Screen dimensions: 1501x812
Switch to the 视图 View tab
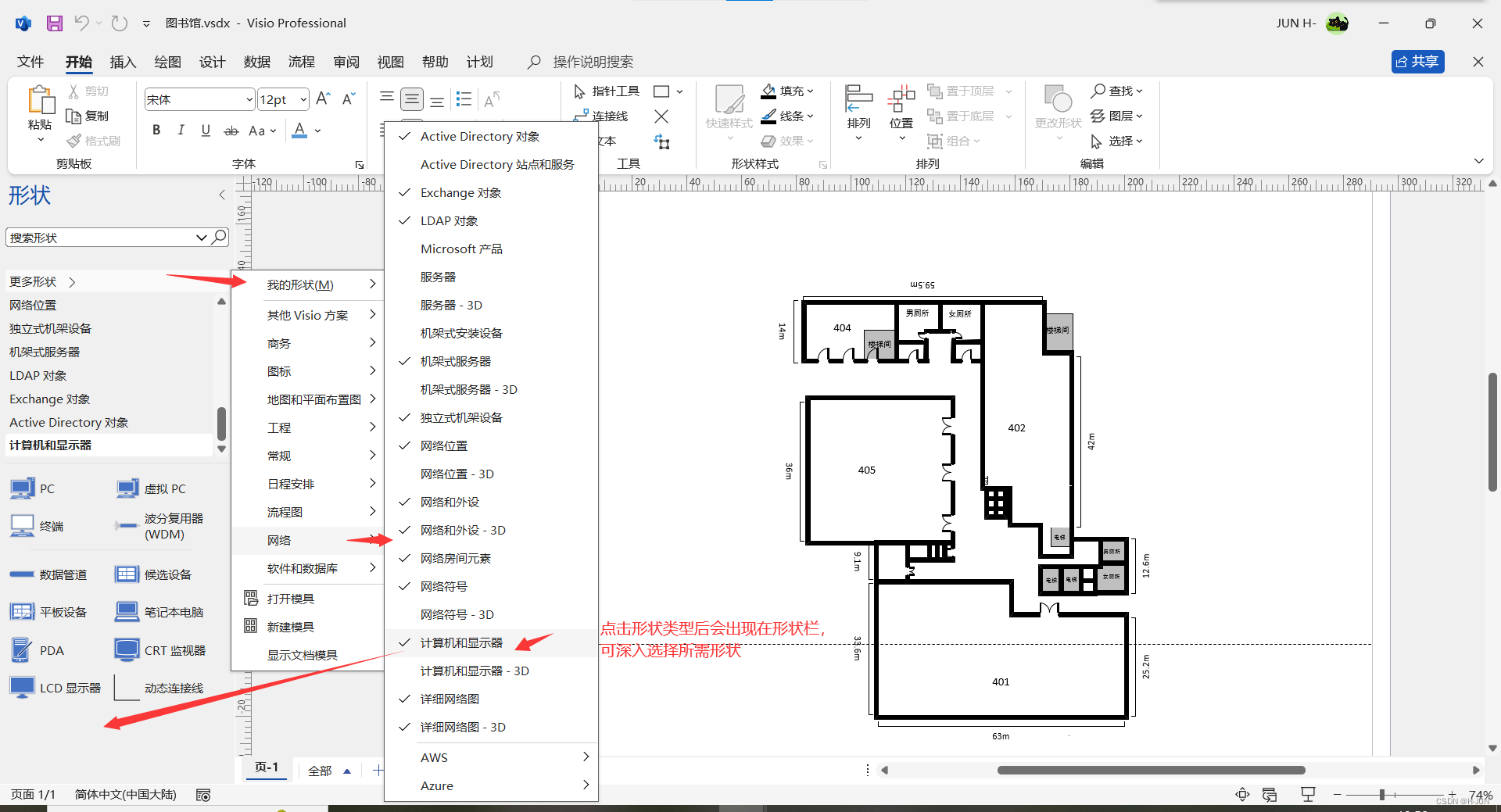pyautogui.click(x=390, y=62)
